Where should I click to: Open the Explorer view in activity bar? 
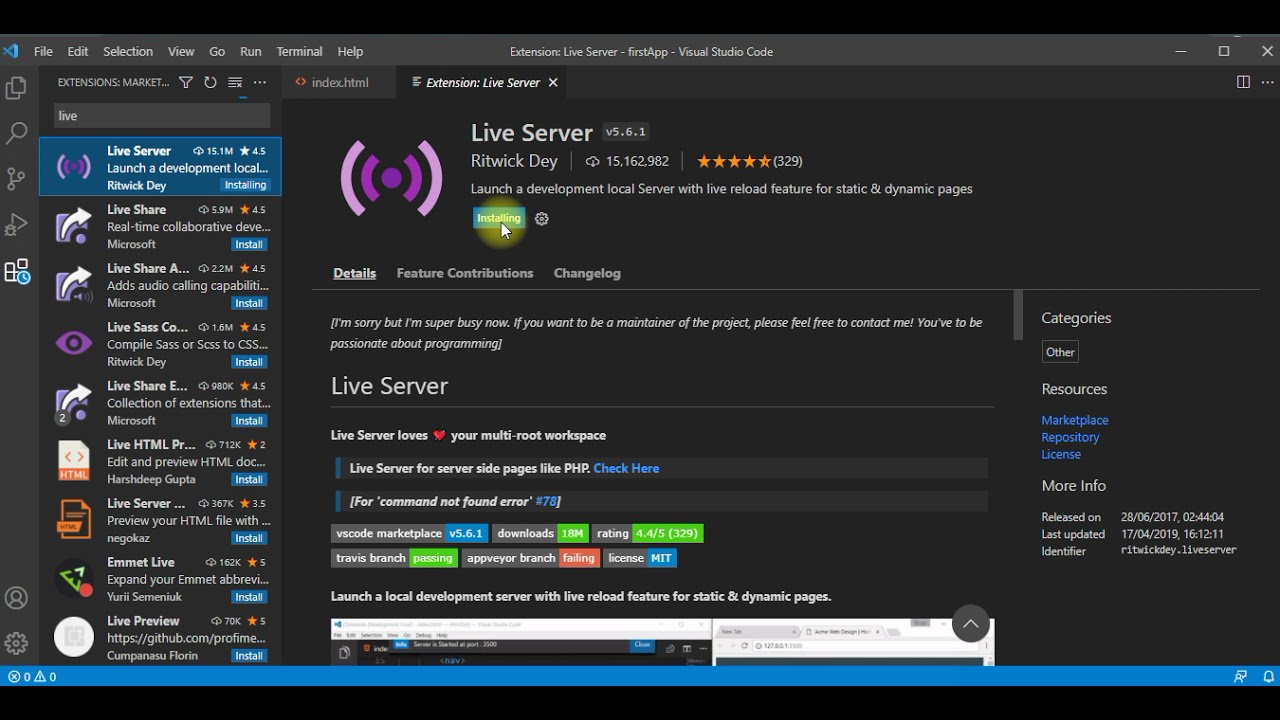click(16, 88)
